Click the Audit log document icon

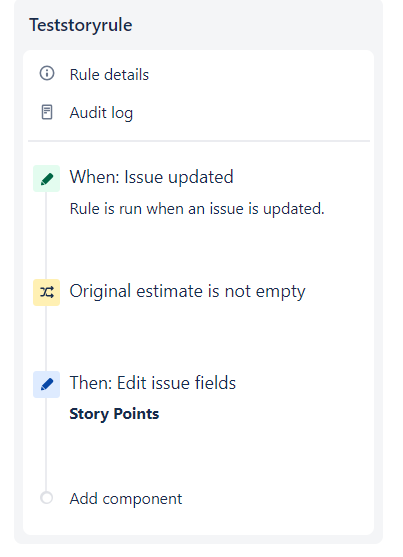pyautogui.click(x=47, y=112)
